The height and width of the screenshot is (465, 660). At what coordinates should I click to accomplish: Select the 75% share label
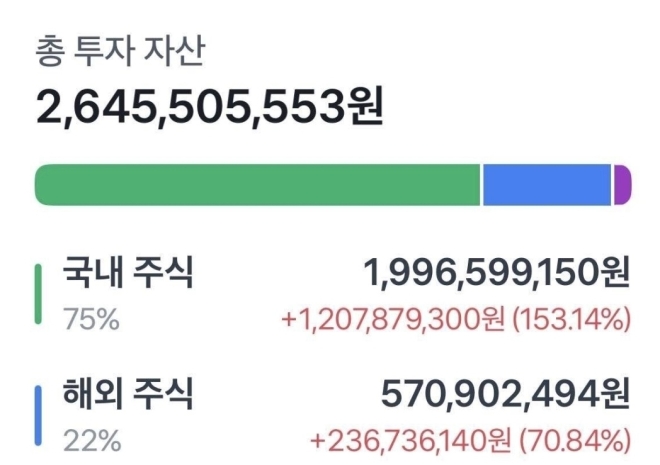[x=91, y=319]
